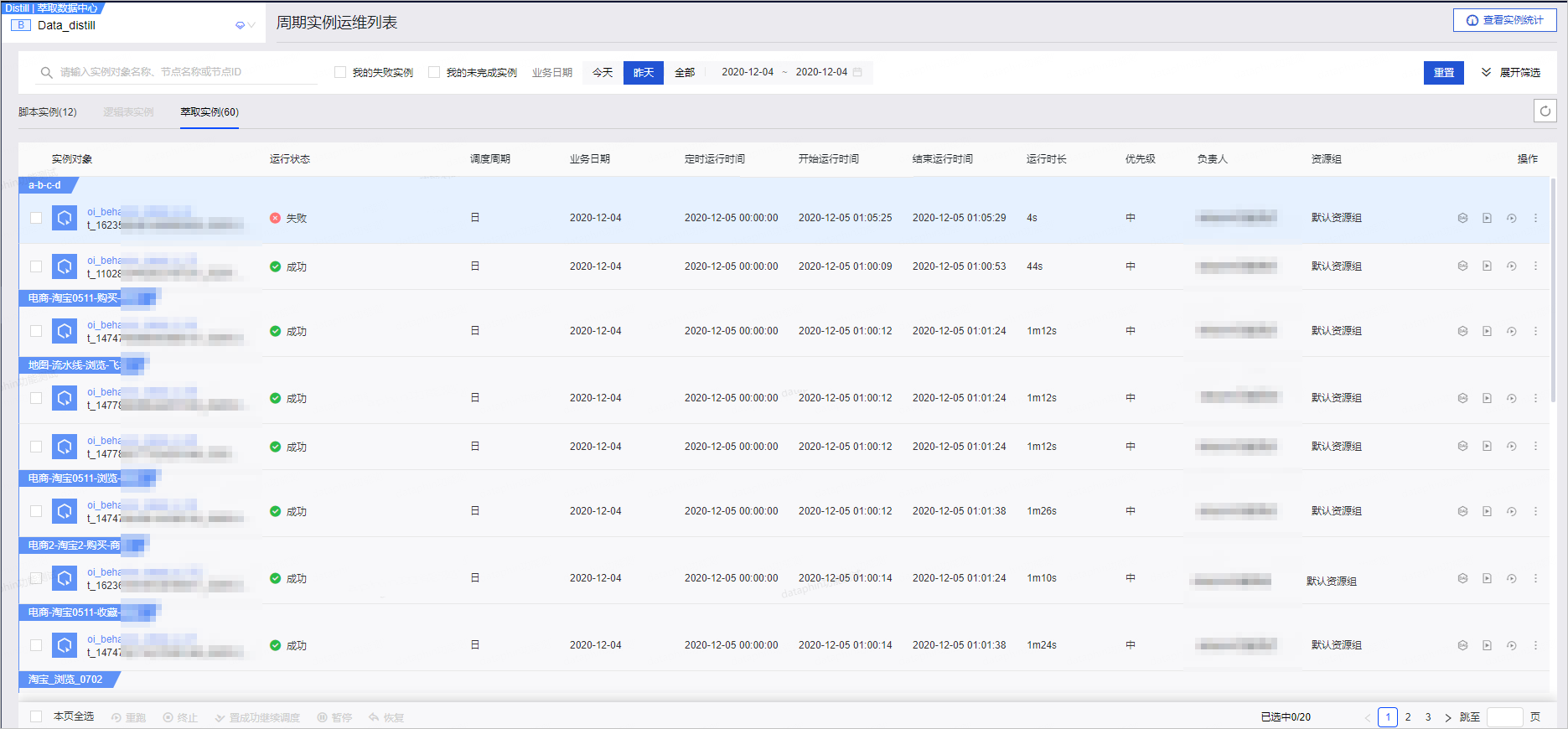Open the calendar icon in date range

857,72
